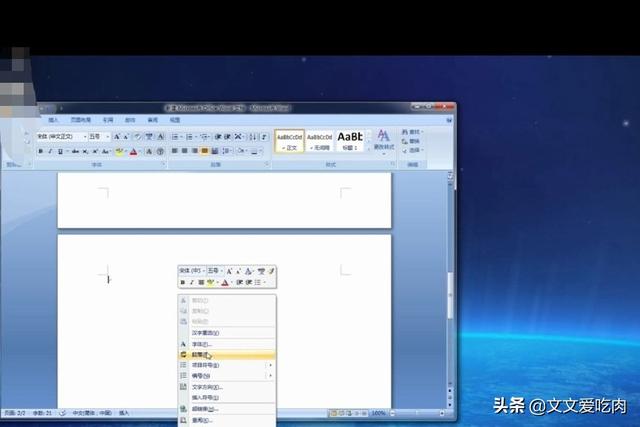Viewport: 640px width, 427px height.
Task: Expand the 项目符号 (Bullets) submenu entry
Action: coord(227,365)
